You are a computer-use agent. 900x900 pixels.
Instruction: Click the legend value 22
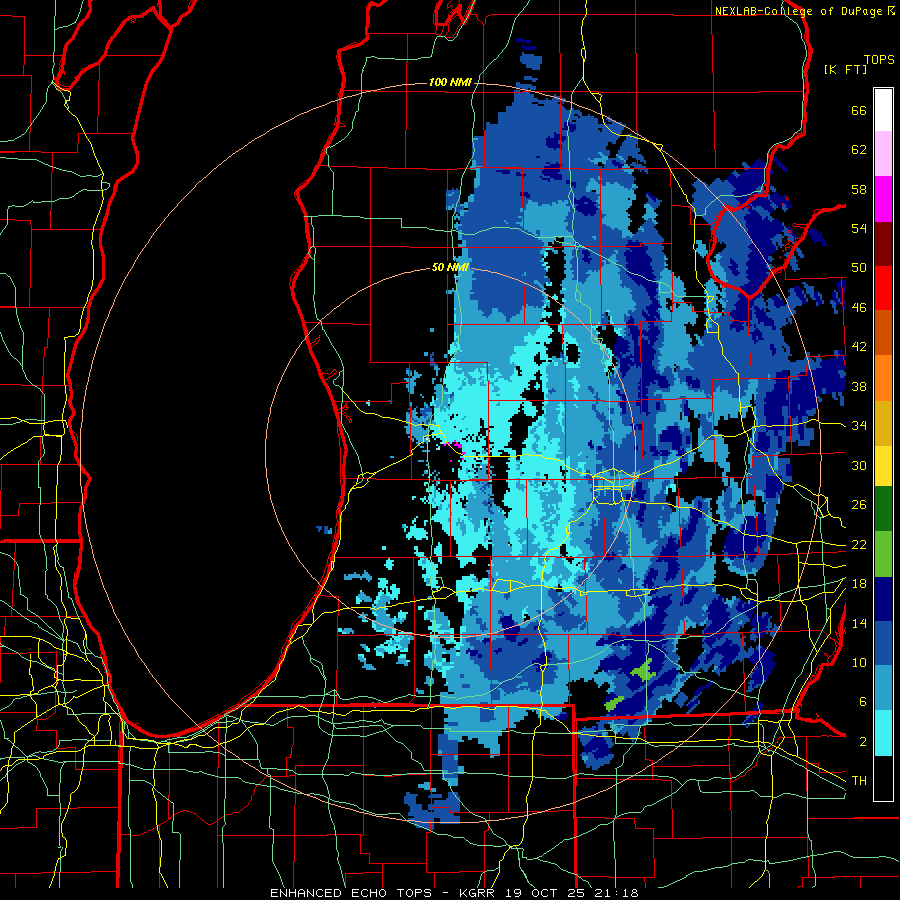tap(859, 544)
